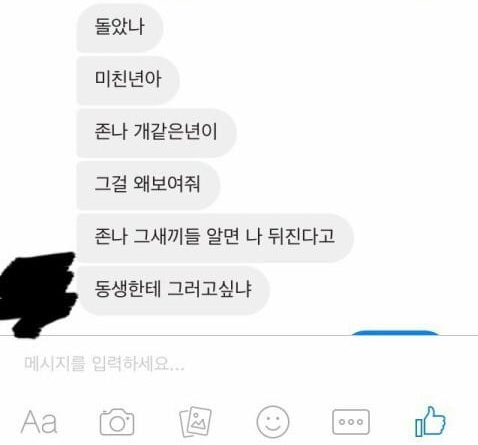Focus the 메시지를 입력하세요 message field
The image size is (478, 445).
click(x=239, y=363)
